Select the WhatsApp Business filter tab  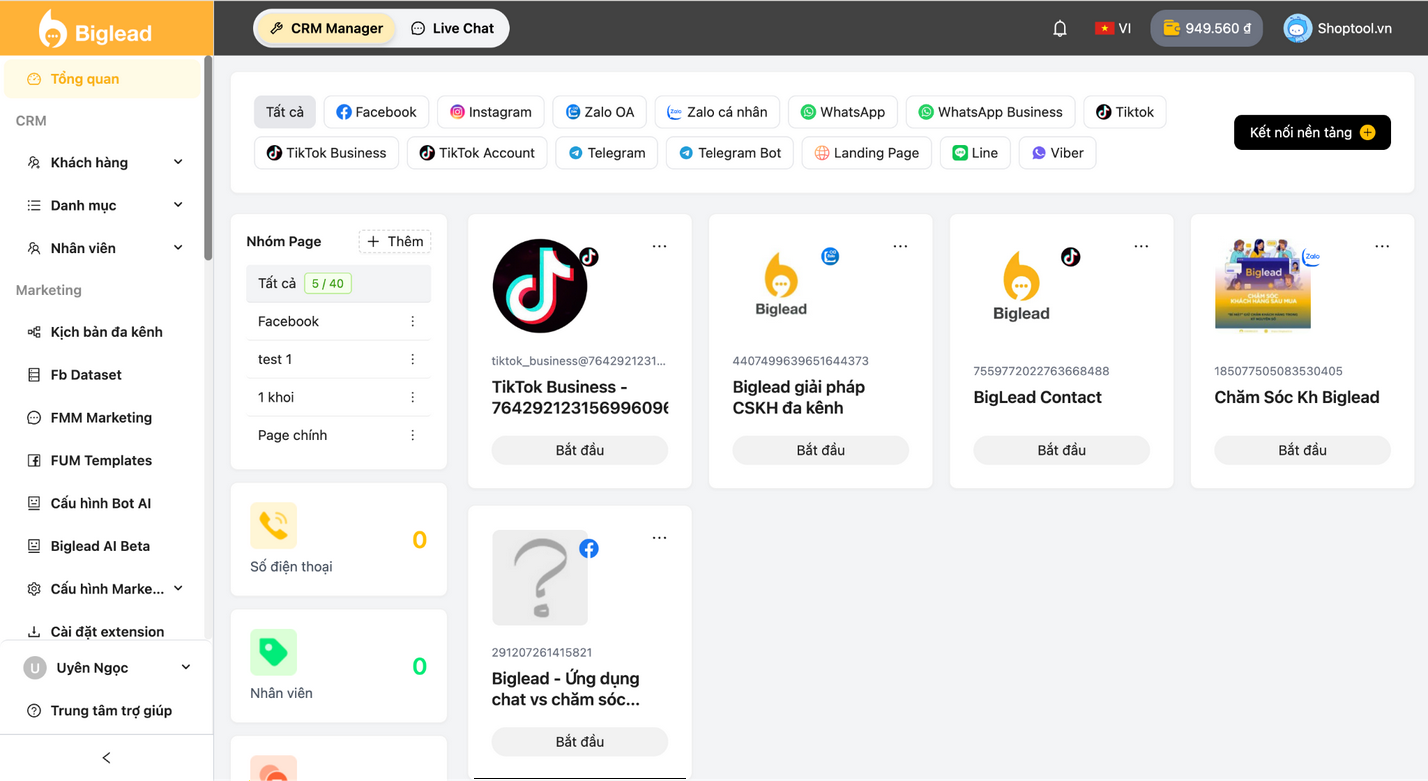tap(990, 112)
